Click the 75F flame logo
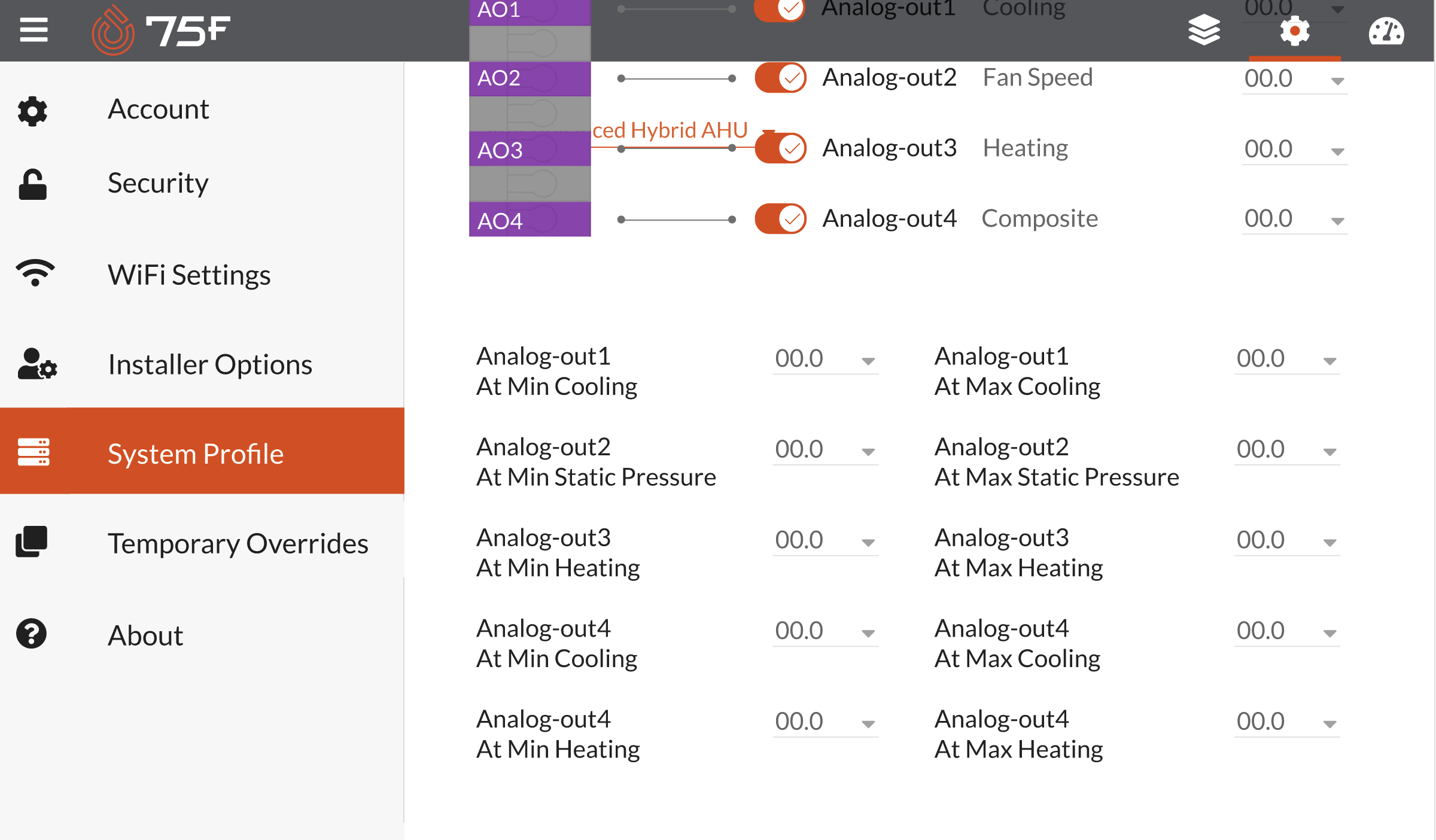Screen dimensions: 1436x840 (x=112, y=31)
